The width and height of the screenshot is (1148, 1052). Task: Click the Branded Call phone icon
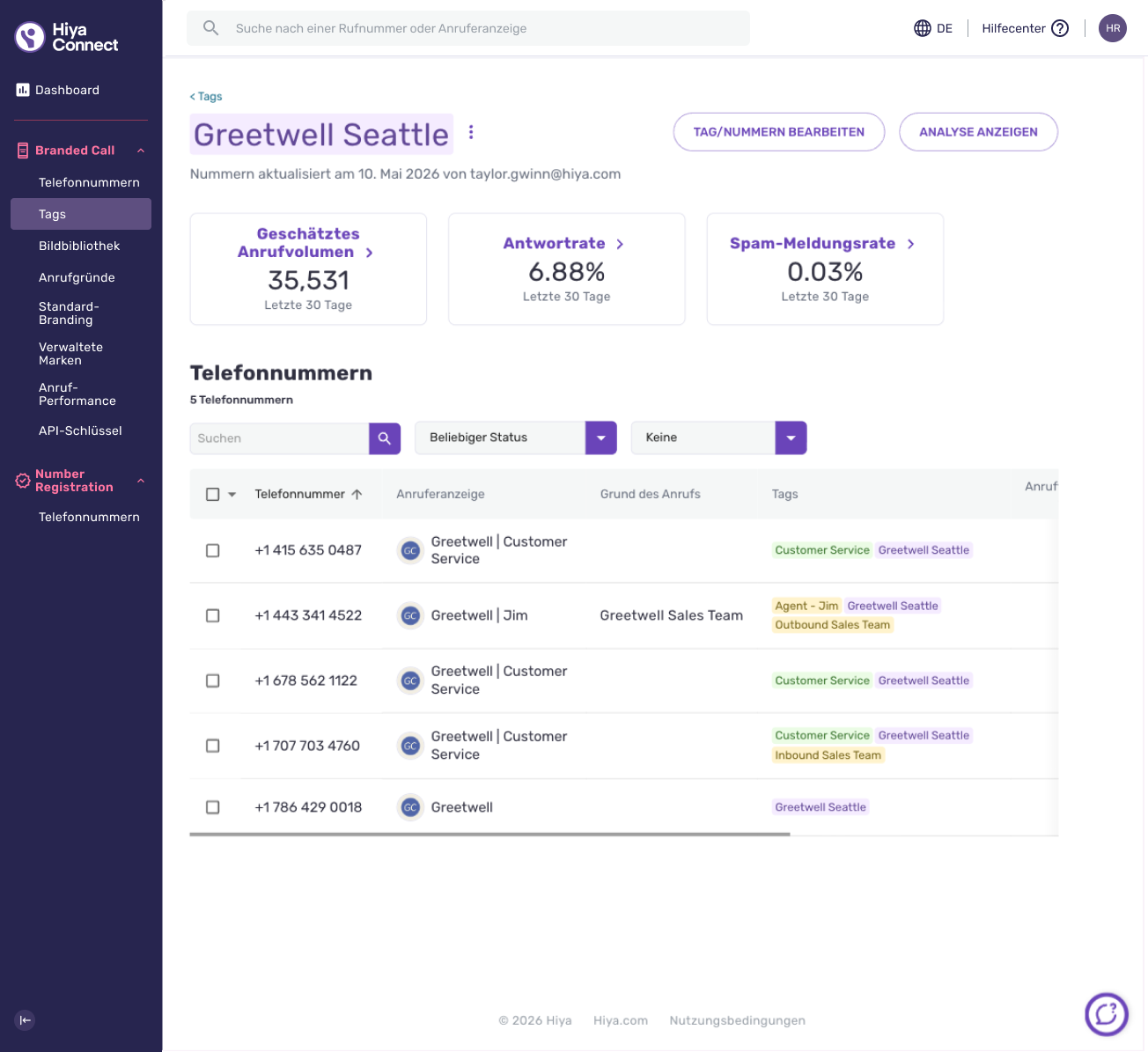[23, 151]
